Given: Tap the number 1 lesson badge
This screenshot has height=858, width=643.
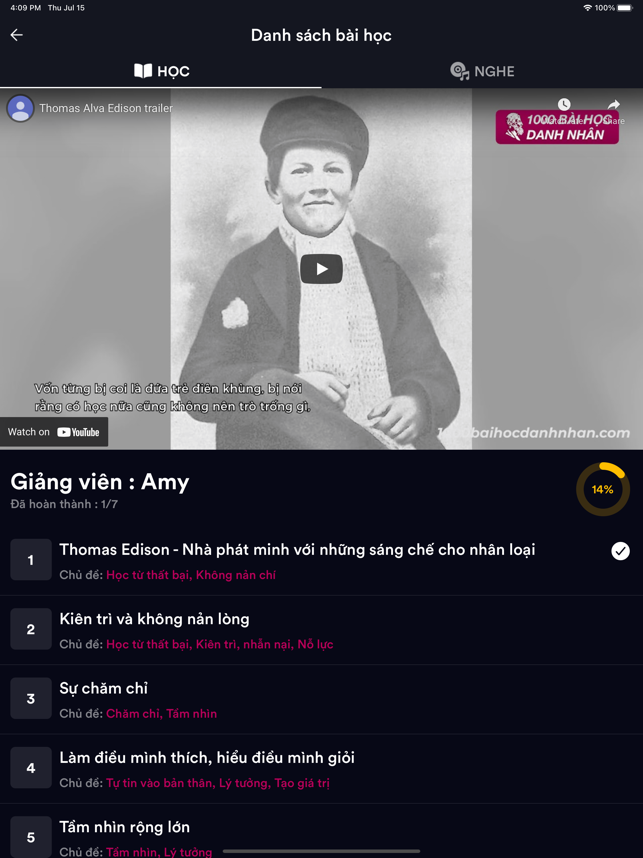Looking at the screenshot, I should 31,560.
